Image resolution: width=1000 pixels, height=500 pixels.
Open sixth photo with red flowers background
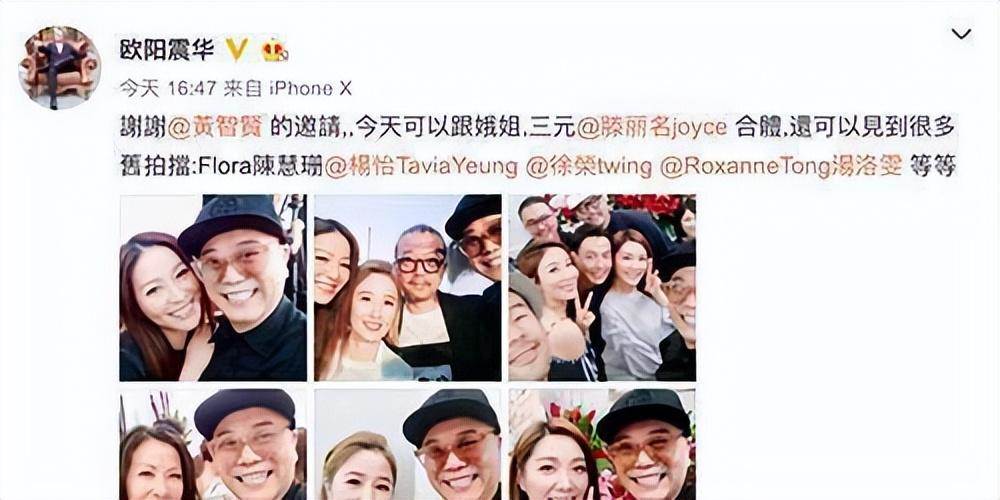click(x=602, y=445)
